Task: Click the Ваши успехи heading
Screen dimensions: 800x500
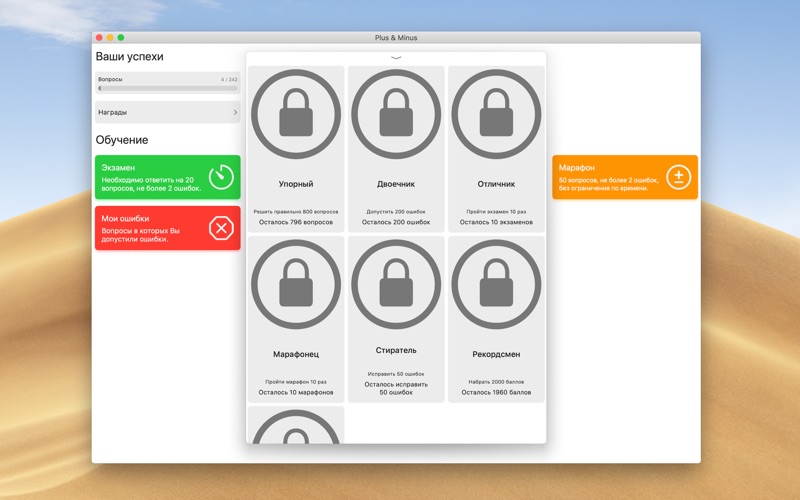Action: (x=130, y=57)
